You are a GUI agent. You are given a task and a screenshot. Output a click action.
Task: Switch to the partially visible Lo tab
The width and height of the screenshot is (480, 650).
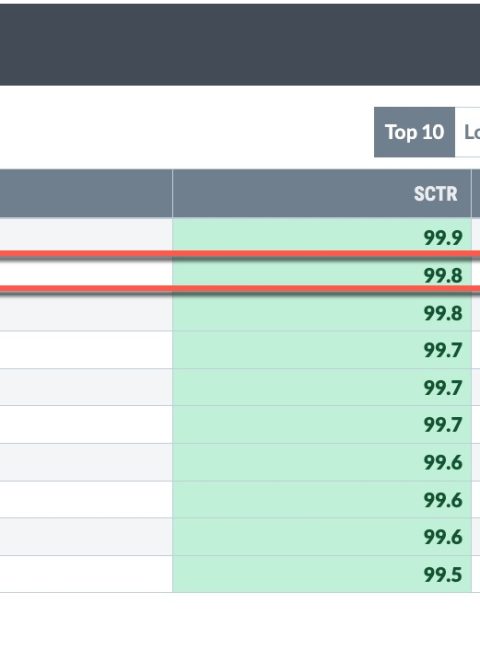(468, 132)
